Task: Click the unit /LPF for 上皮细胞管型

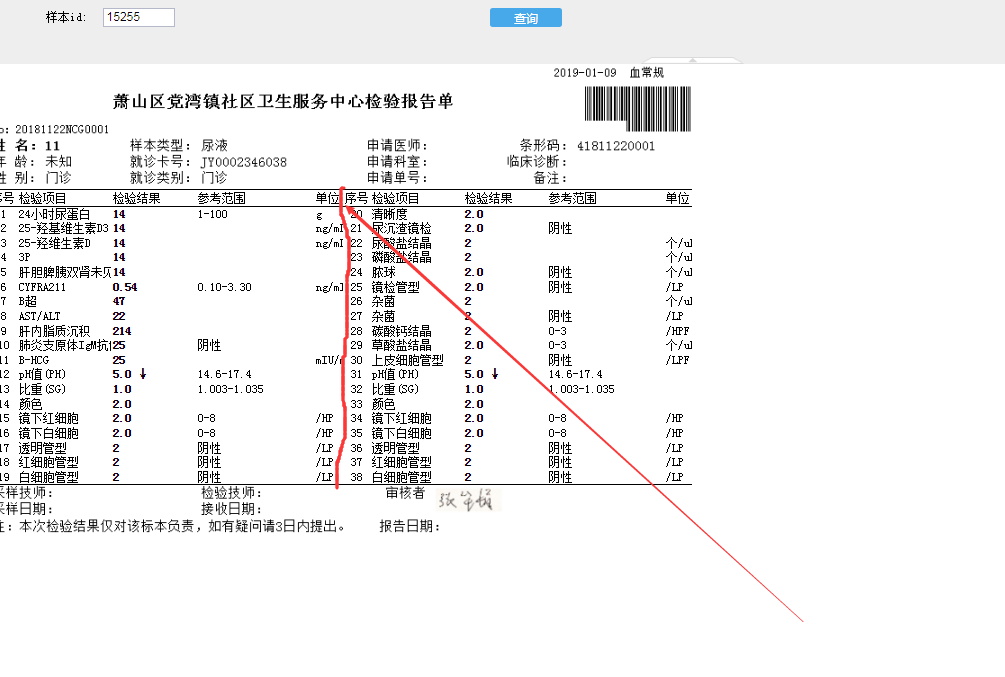Action: 677,360
